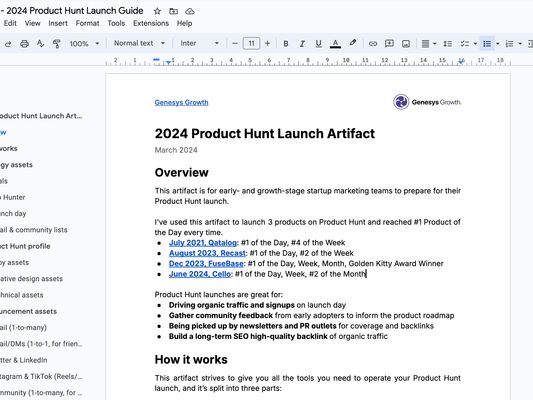The image size is (533, 400).
Task: Jump to 'nch day' outline heading
Action: click(x=13, y=213)
